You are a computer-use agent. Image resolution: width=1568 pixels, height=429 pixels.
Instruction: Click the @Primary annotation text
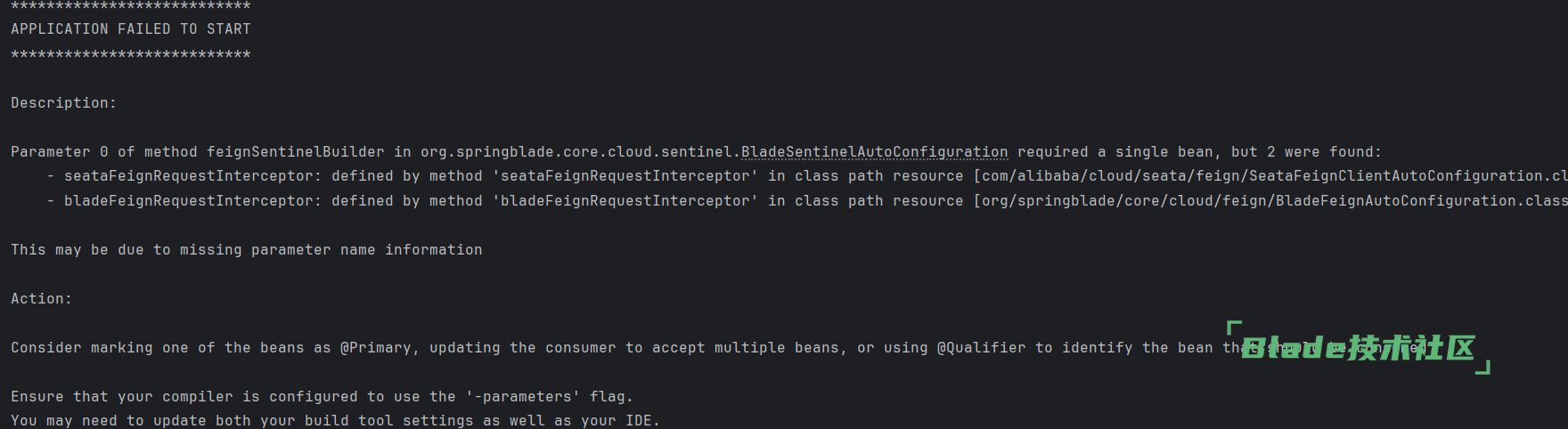[x=375, y=348]
